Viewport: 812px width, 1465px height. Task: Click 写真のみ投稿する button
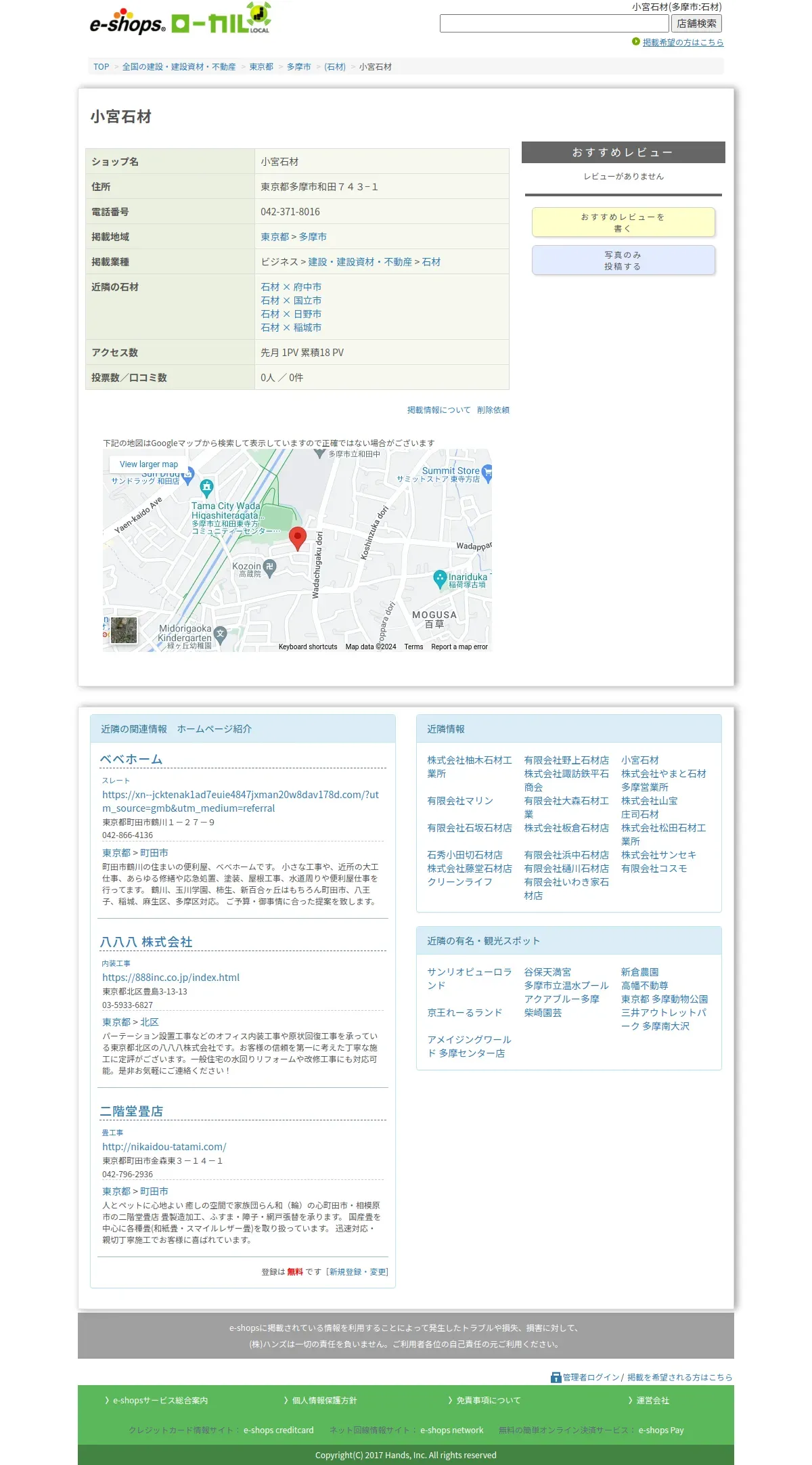point(623,260)
